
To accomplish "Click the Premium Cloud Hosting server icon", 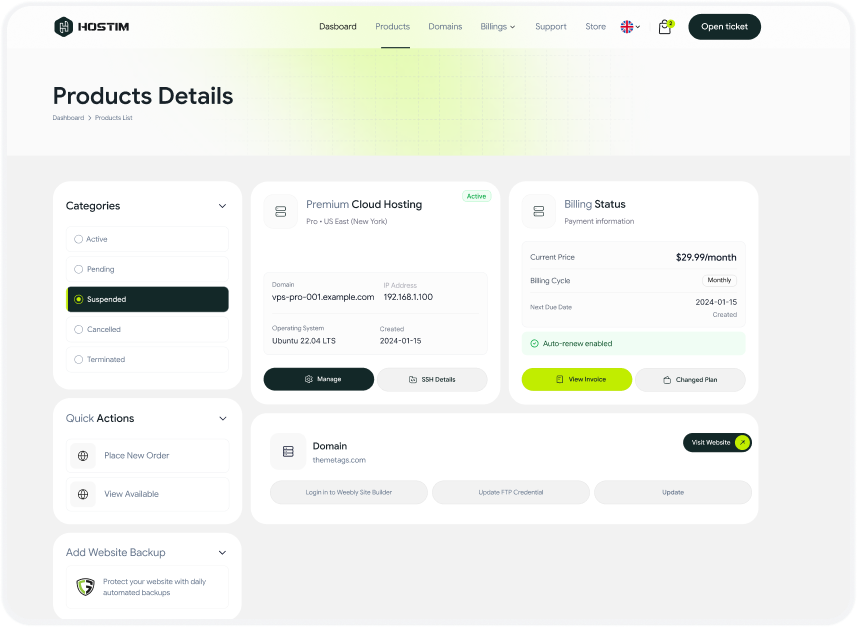I will click(280, 211).
